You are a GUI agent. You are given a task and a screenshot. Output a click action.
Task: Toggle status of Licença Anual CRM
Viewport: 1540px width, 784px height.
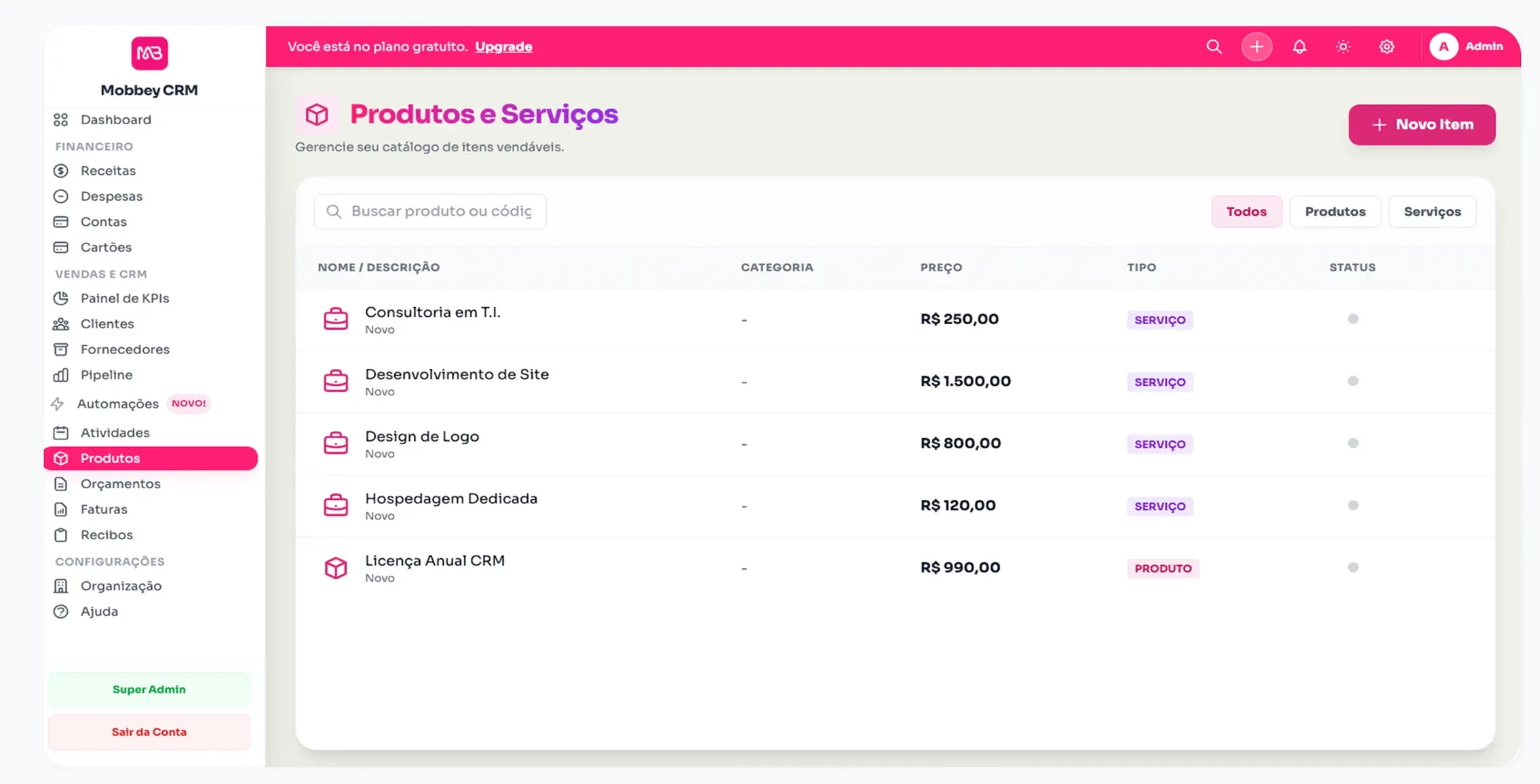pyautogui.click(x=1353, y=567)
